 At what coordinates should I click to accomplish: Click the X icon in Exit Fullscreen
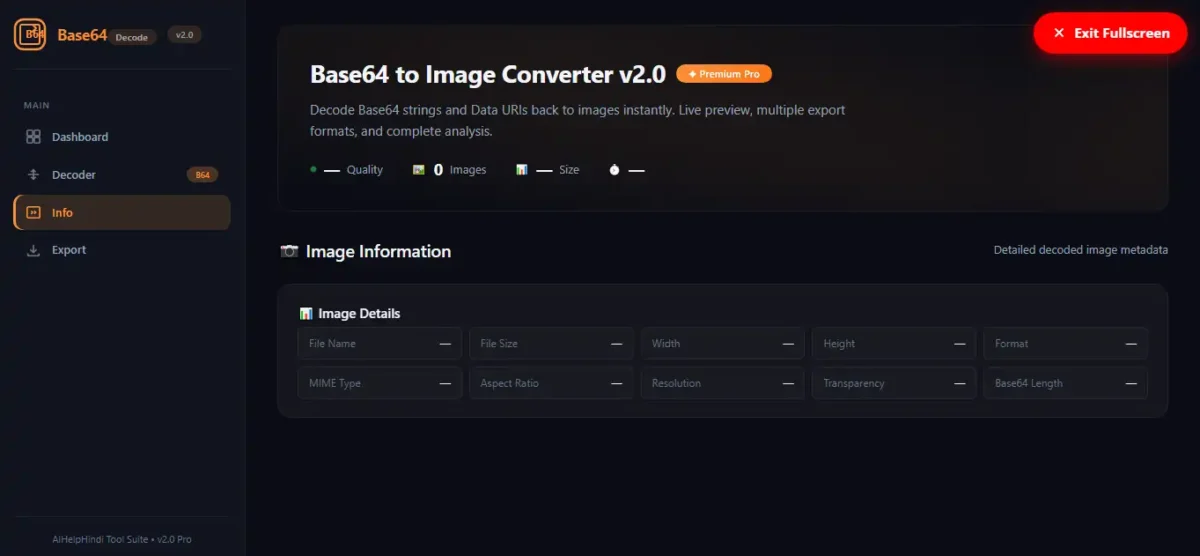click(x=1059, y=33)
